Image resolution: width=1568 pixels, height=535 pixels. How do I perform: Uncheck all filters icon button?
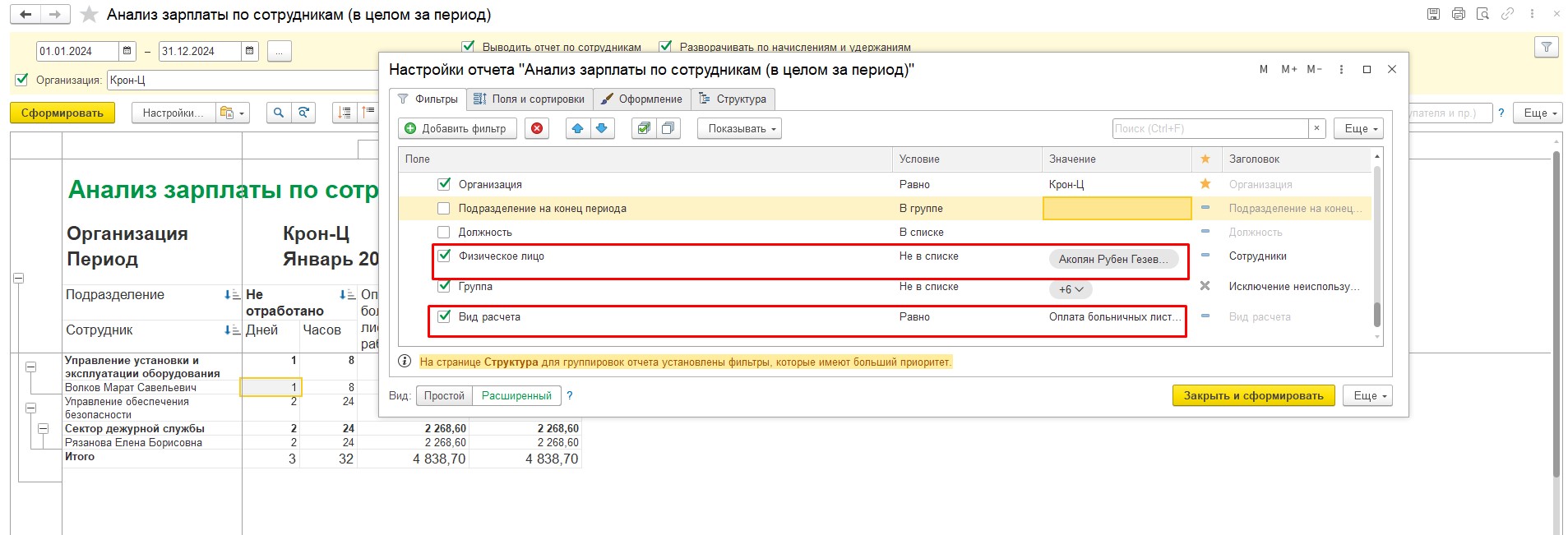[668, 128]
